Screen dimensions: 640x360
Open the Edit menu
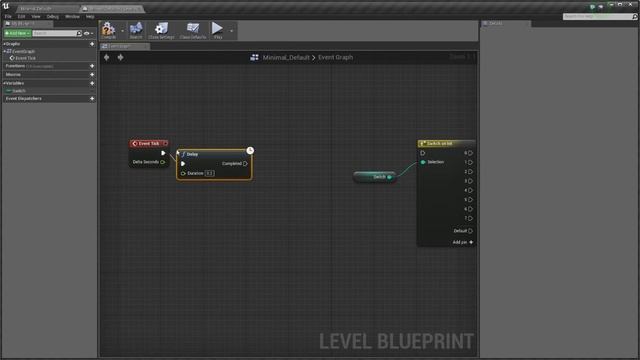21,16
